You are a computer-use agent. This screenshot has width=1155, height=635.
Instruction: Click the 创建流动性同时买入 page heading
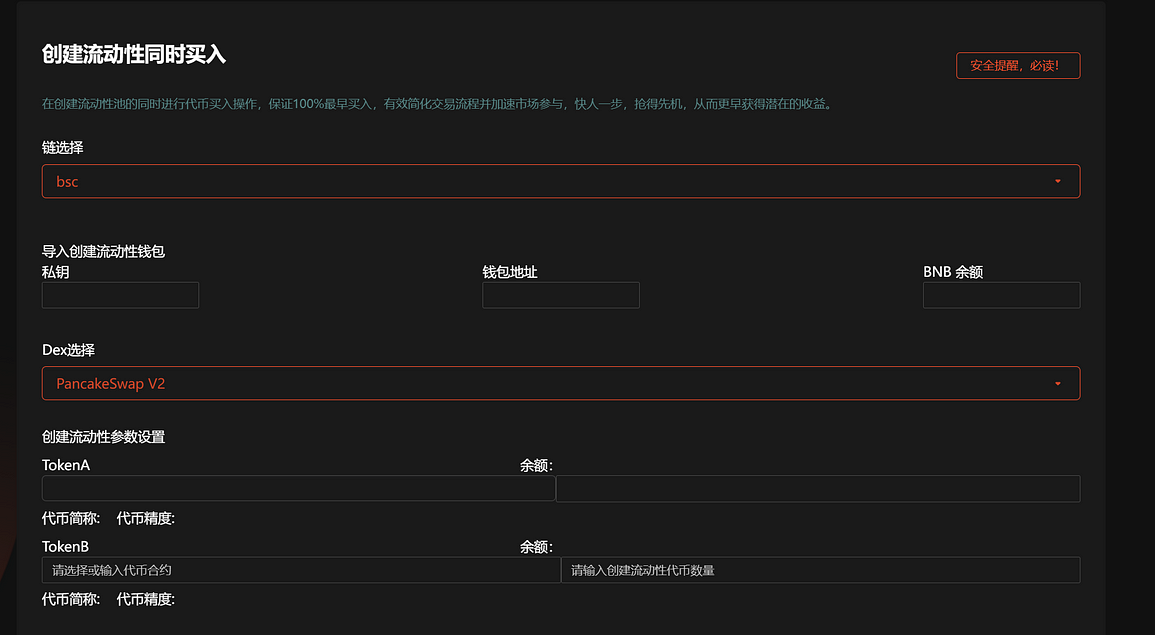pos(133,54)
